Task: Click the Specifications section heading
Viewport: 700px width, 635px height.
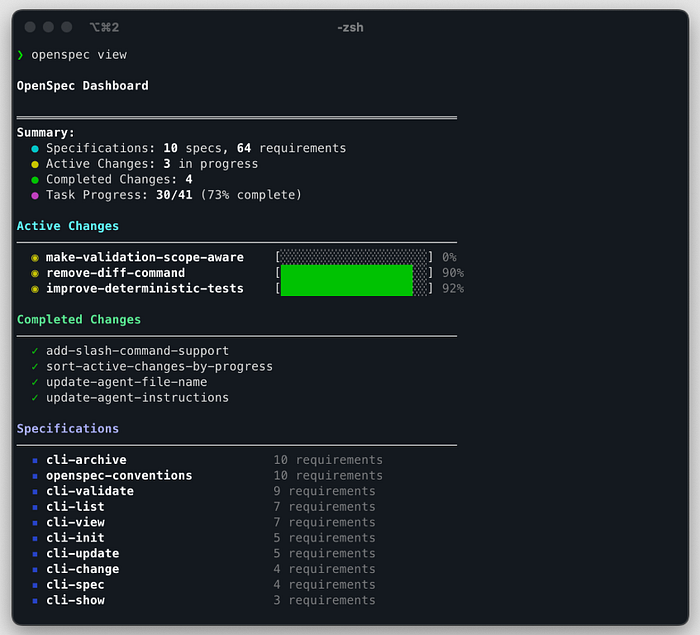Action: [x=68, y=429]
